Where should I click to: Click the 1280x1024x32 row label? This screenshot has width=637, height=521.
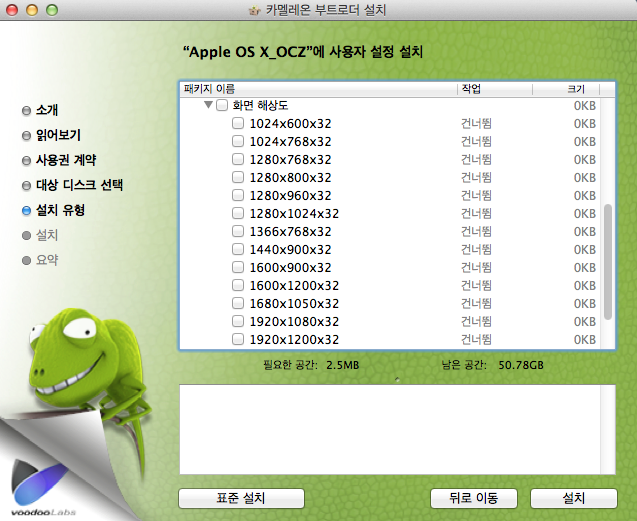click(294, 213)
